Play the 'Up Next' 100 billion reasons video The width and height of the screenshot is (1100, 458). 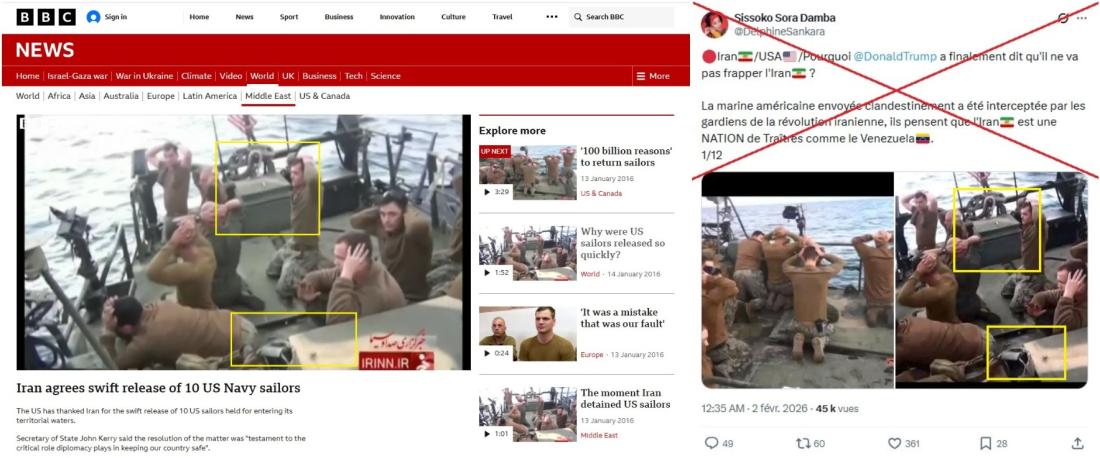pyautogui.click(x=527, y=172)
